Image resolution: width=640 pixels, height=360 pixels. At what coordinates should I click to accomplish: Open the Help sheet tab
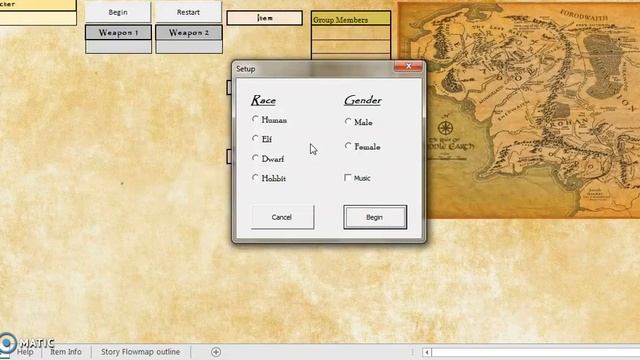[25, 352]
